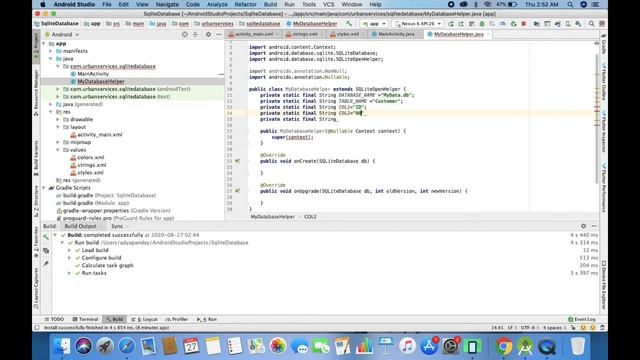Image resolution: width=640 pixels, height=360 pixels.
Task: Collapse the Gradle Scripts node
Action: (44, 188)
